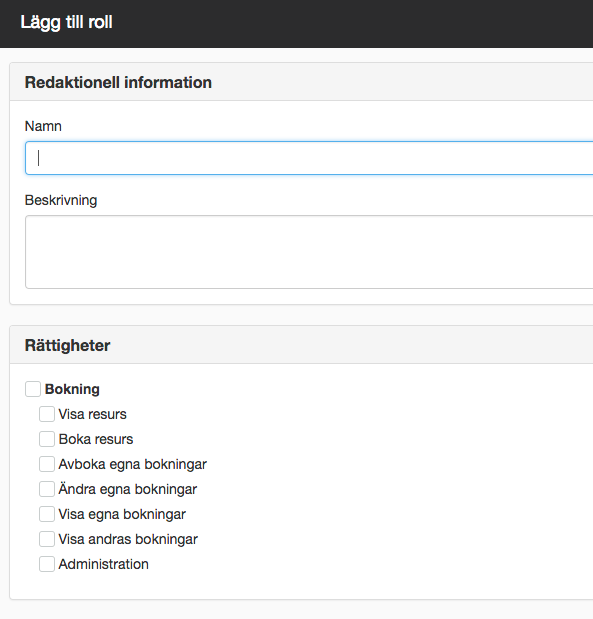Click the Rättigheter panel heading
Image resolution: width=593 pixels, height=619 pixels.
coord(68,345)
